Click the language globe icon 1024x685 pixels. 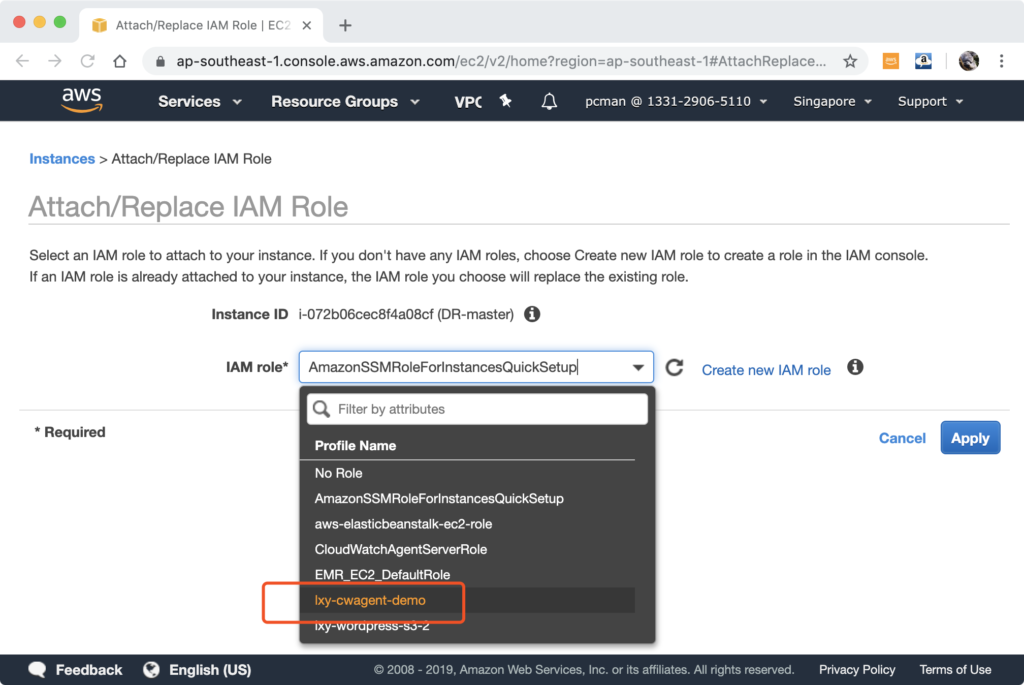[152, 669]
